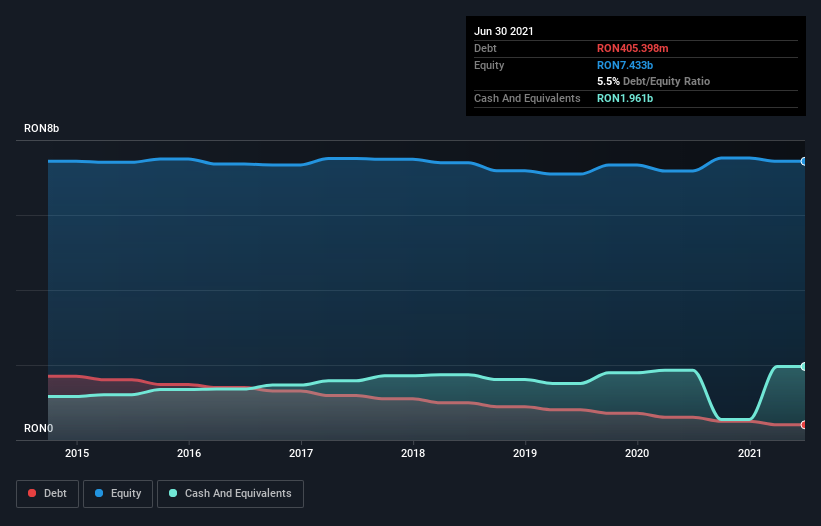Click the 2016 x-axis label
Screen dimensions: 821x526
(189, 453)
